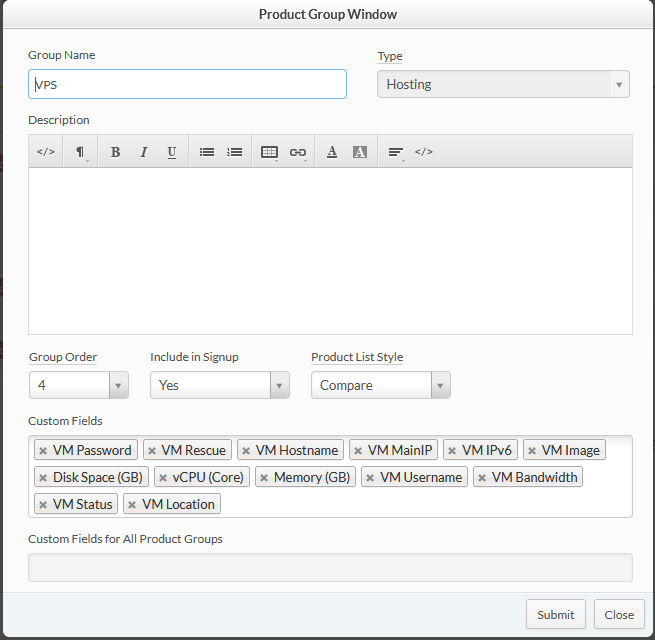This screenshot has width=655, height=640.
Task: Choose font color tool
Action: [x=332, y=152]
